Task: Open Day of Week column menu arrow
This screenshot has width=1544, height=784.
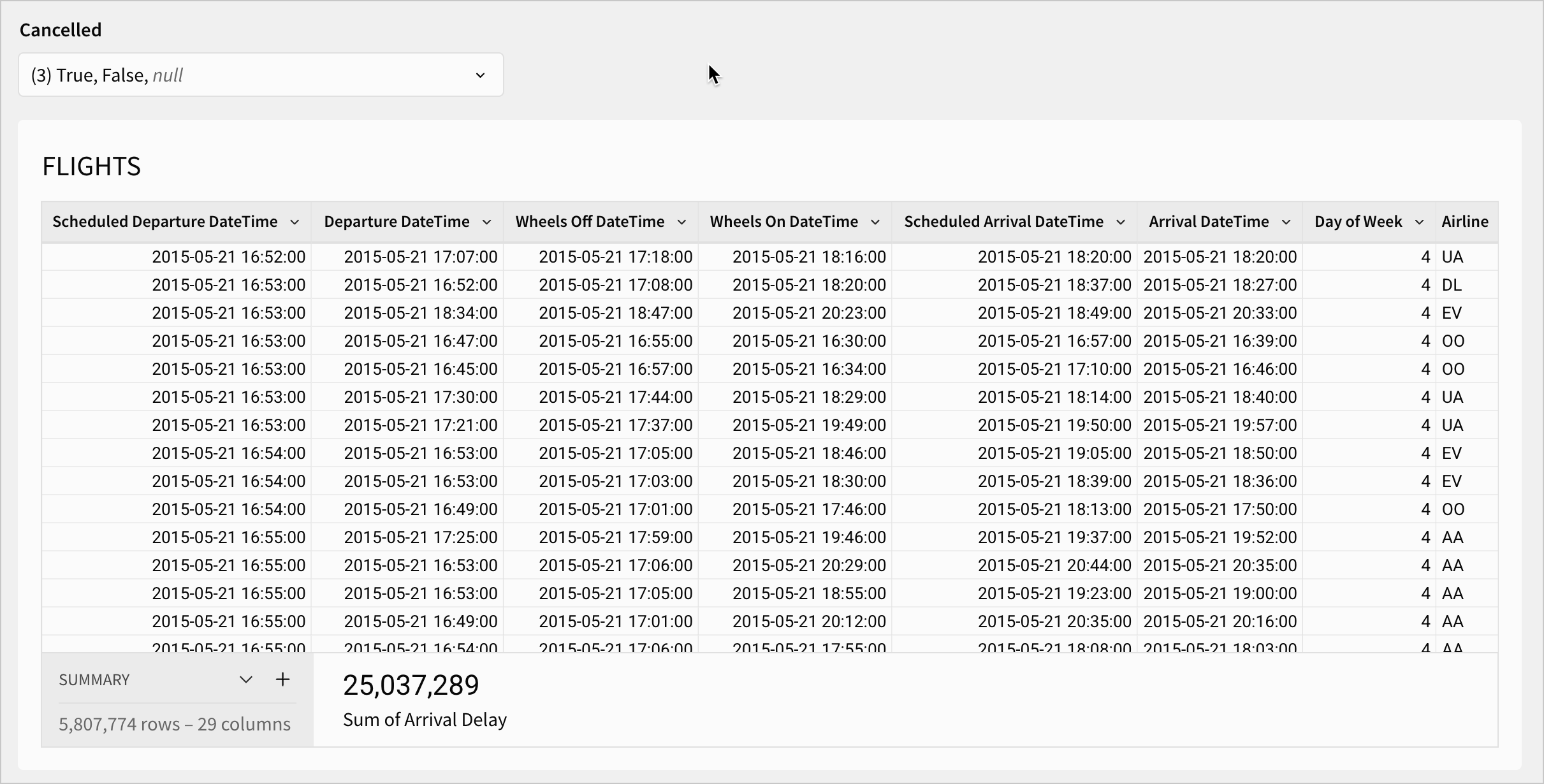Action: [x=1419, y=222]
